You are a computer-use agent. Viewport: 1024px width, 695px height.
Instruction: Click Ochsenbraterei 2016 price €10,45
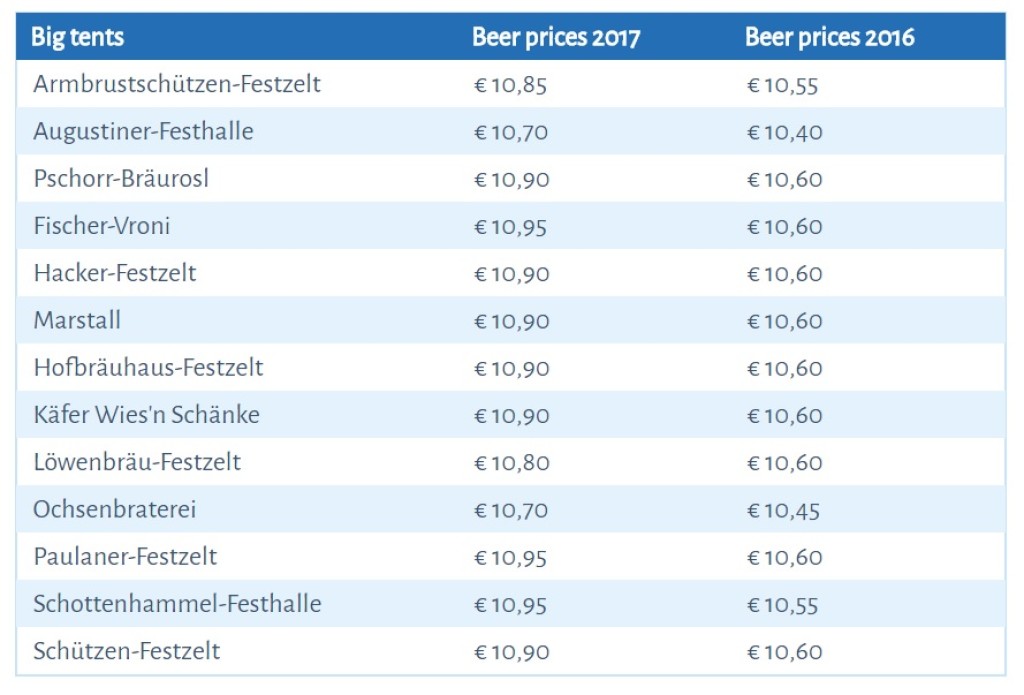tap(783, 510)
